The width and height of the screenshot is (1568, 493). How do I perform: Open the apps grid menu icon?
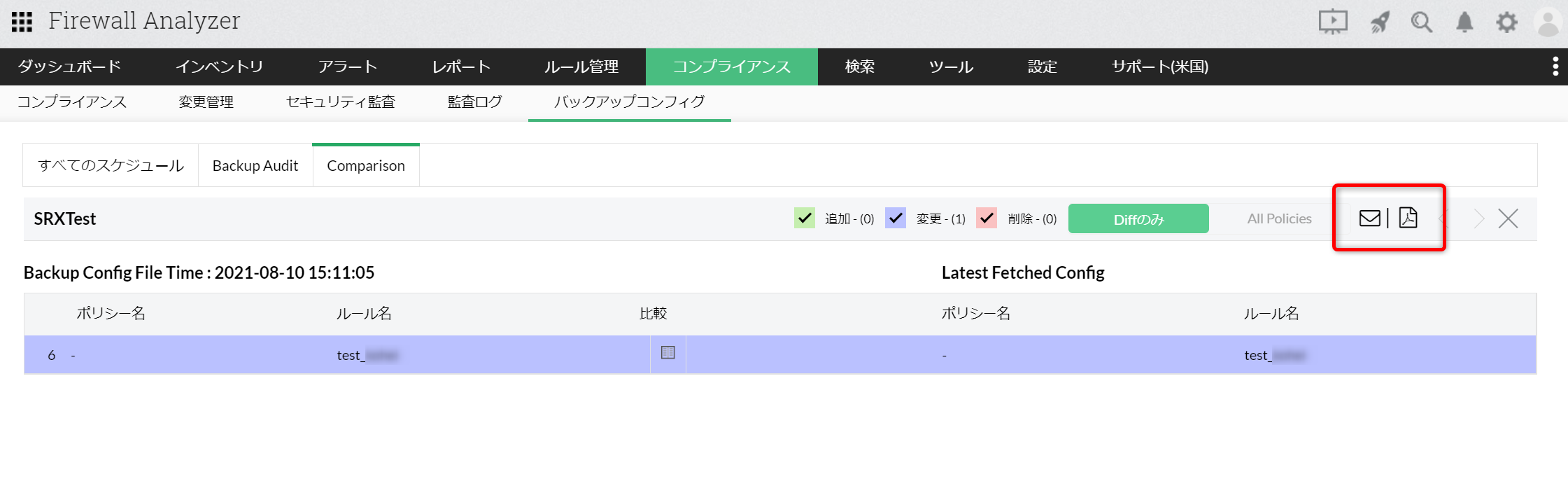pos(22,22)
